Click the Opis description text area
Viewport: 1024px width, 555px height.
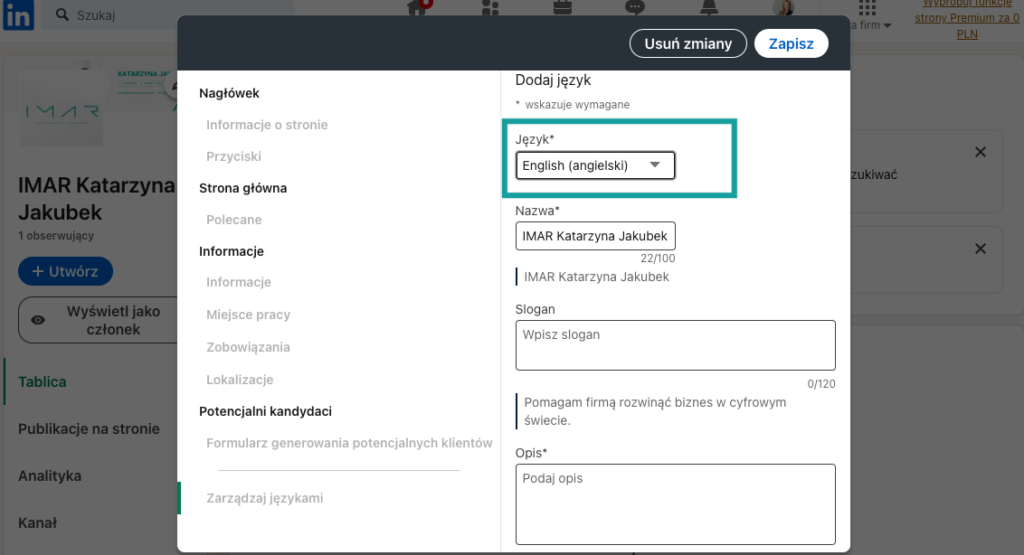[x=675, y=504]
